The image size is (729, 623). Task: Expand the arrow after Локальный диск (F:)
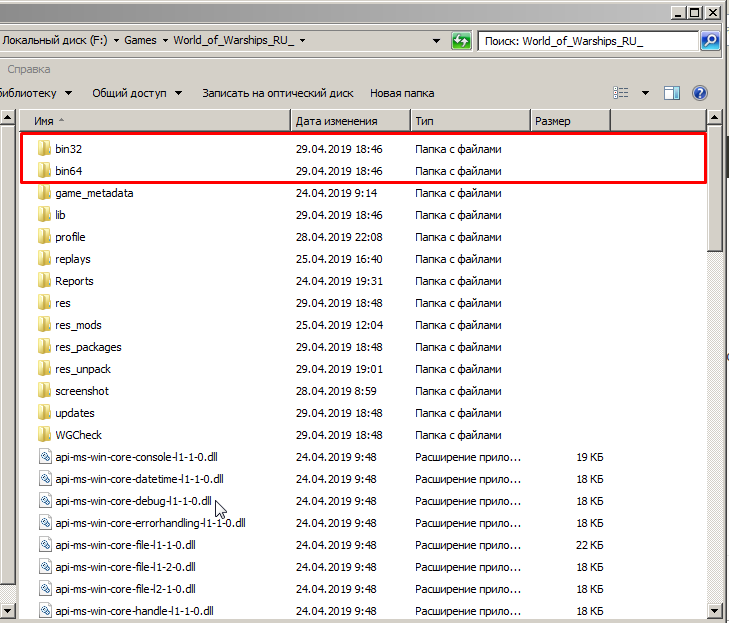116,41
